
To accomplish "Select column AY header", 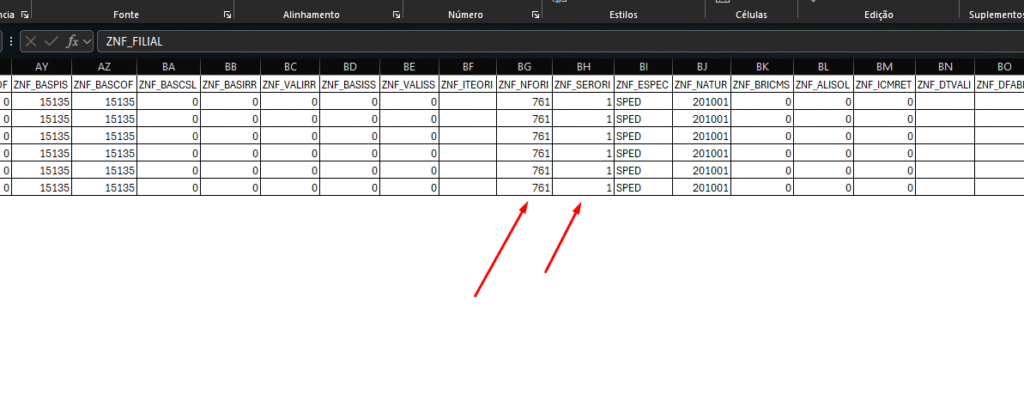I will [x=41, y=67].
